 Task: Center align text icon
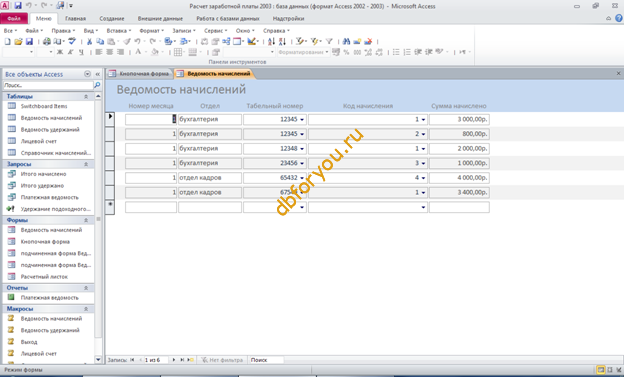click(x=109, y=52)
